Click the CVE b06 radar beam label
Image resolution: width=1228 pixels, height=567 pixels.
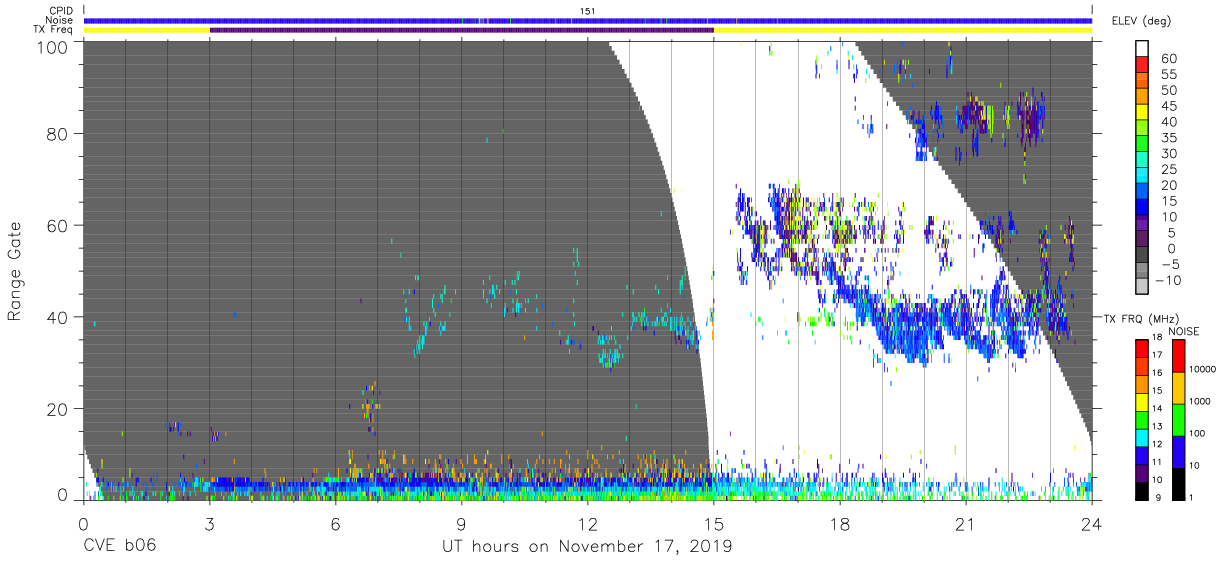click(x=119, y=547)
